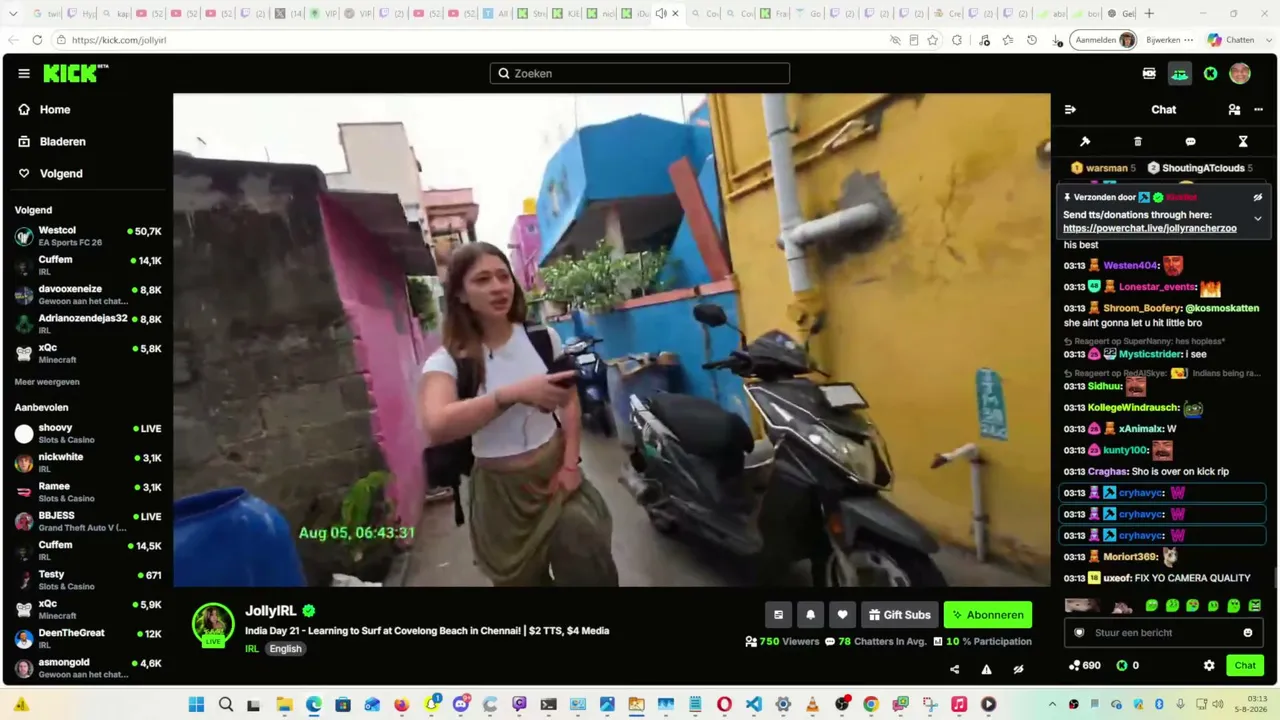The height and width of the screenshot is (720, 1280).
Task: Reload the browser page
Action: pyautogui.click(x=37, y=40)
